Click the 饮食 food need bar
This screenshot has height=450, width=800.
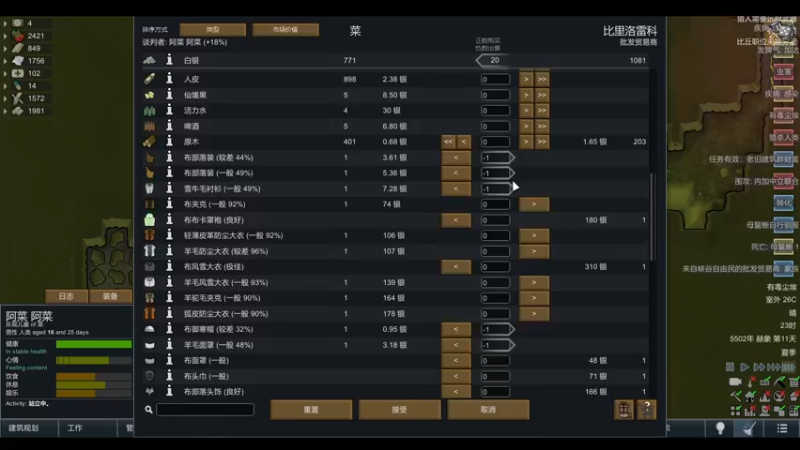94,377
